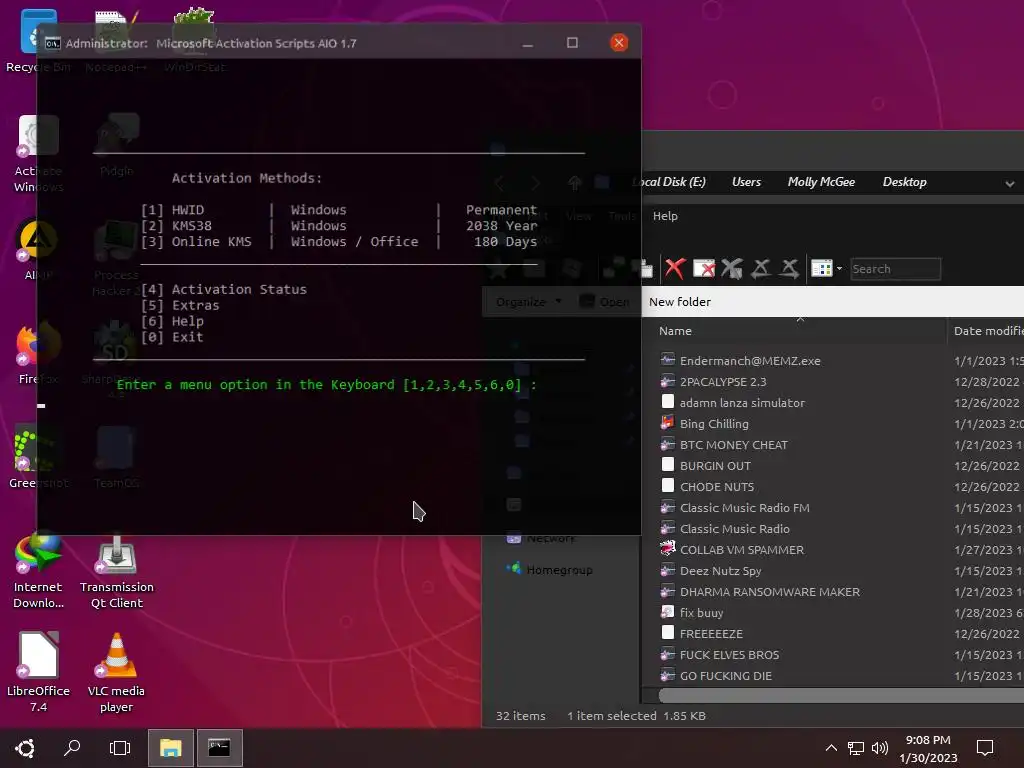The width and height of the screenshot is (1024, 768).
Task: Open the Help menu in Explorer
Action: pos(665,216)
